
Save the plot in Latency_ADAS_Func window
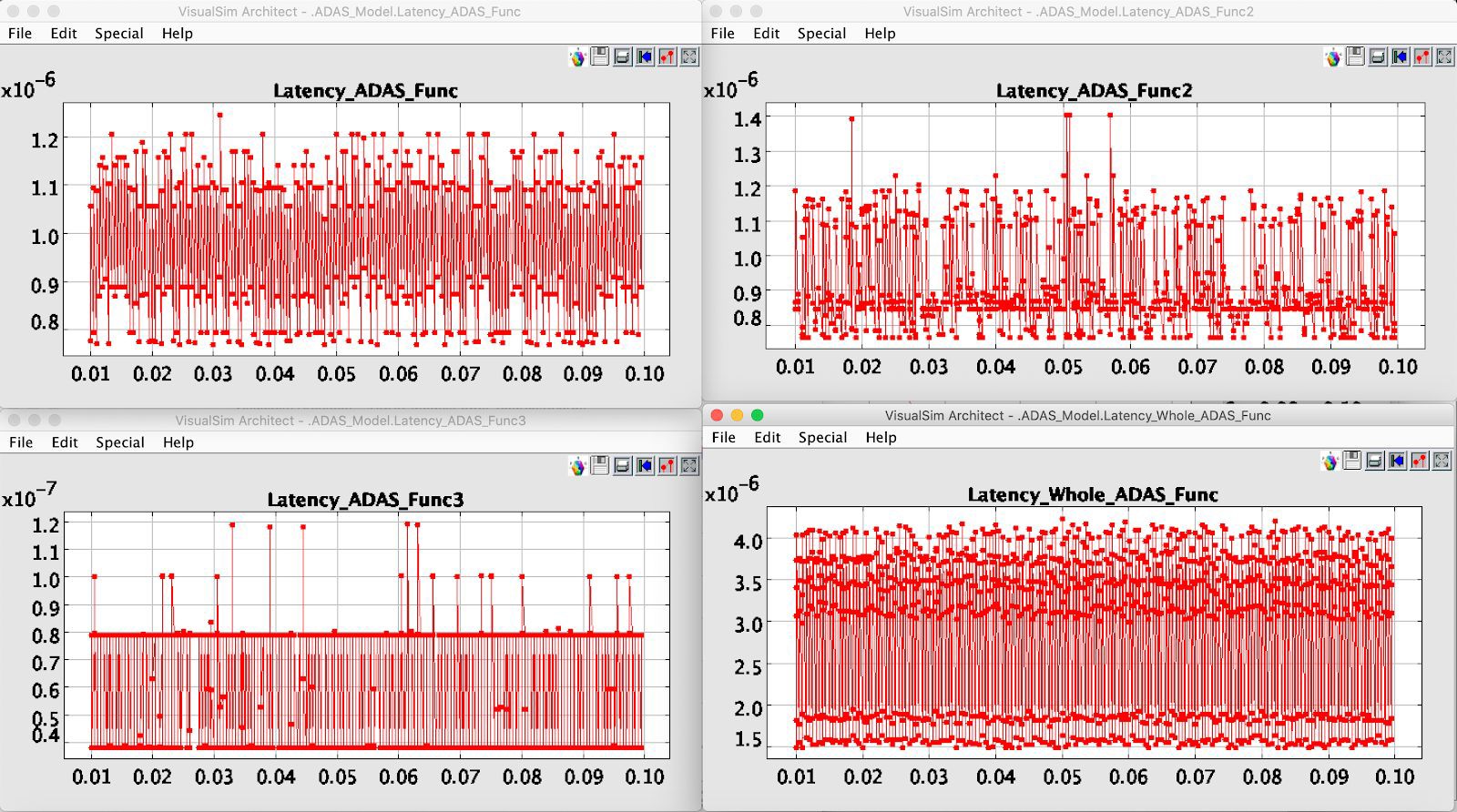(600, 56)
